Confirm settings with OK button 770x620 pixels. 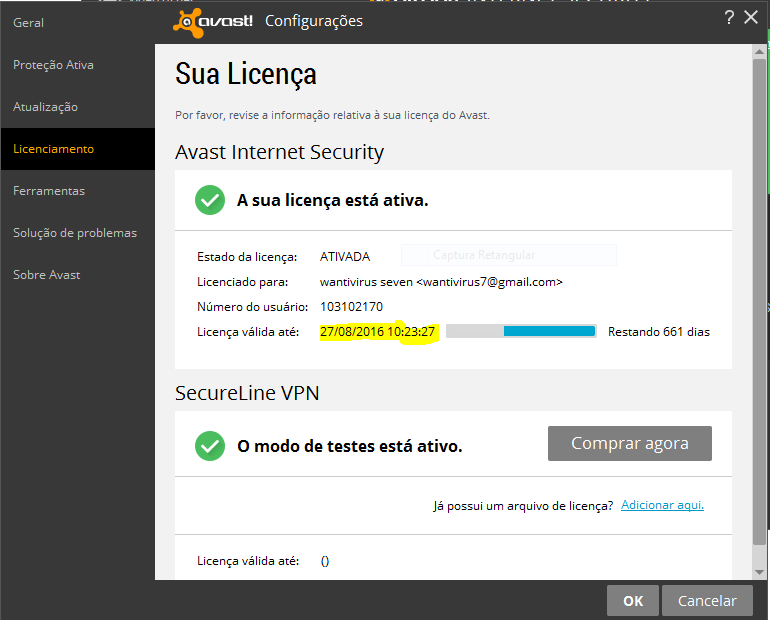tap(632, 600)
